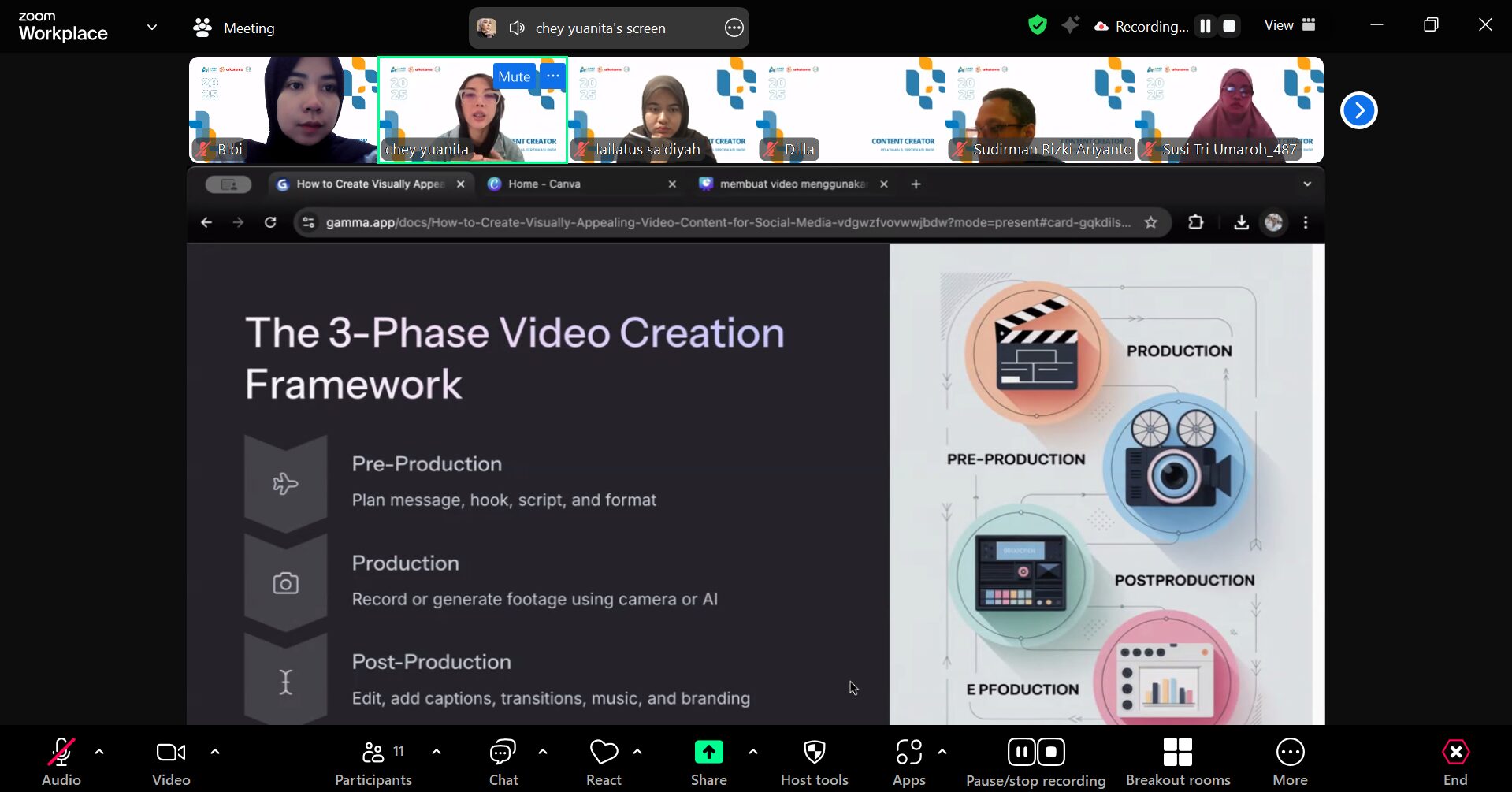The image size is (1512, 792).
Task: Expand share options arrow beside Share
Action: click(x=753, y=752)
